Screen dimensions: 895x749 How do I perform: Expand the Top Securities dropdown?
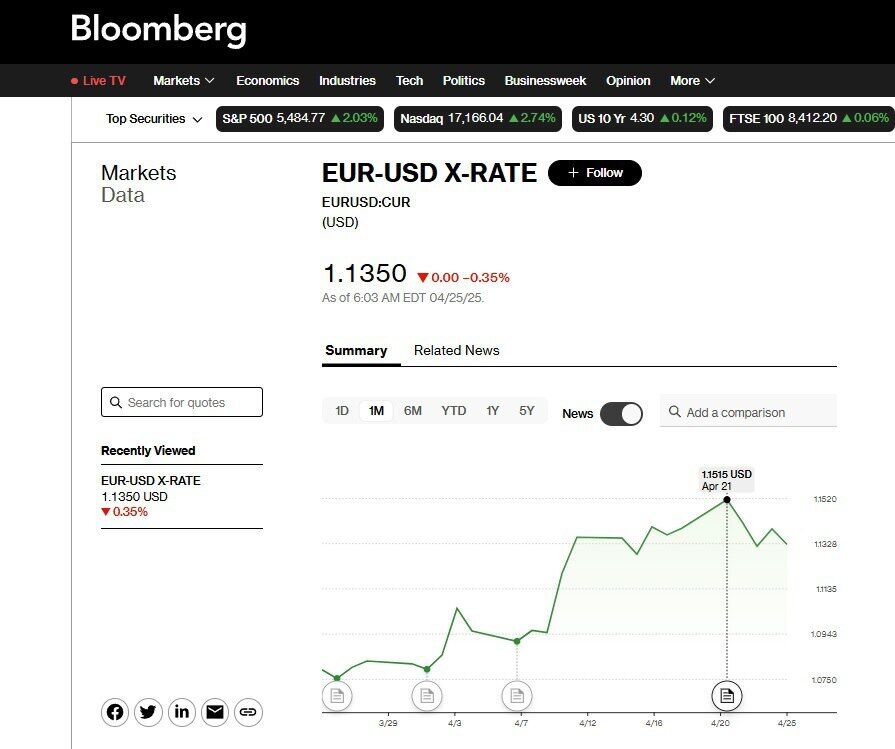(154, 119)
